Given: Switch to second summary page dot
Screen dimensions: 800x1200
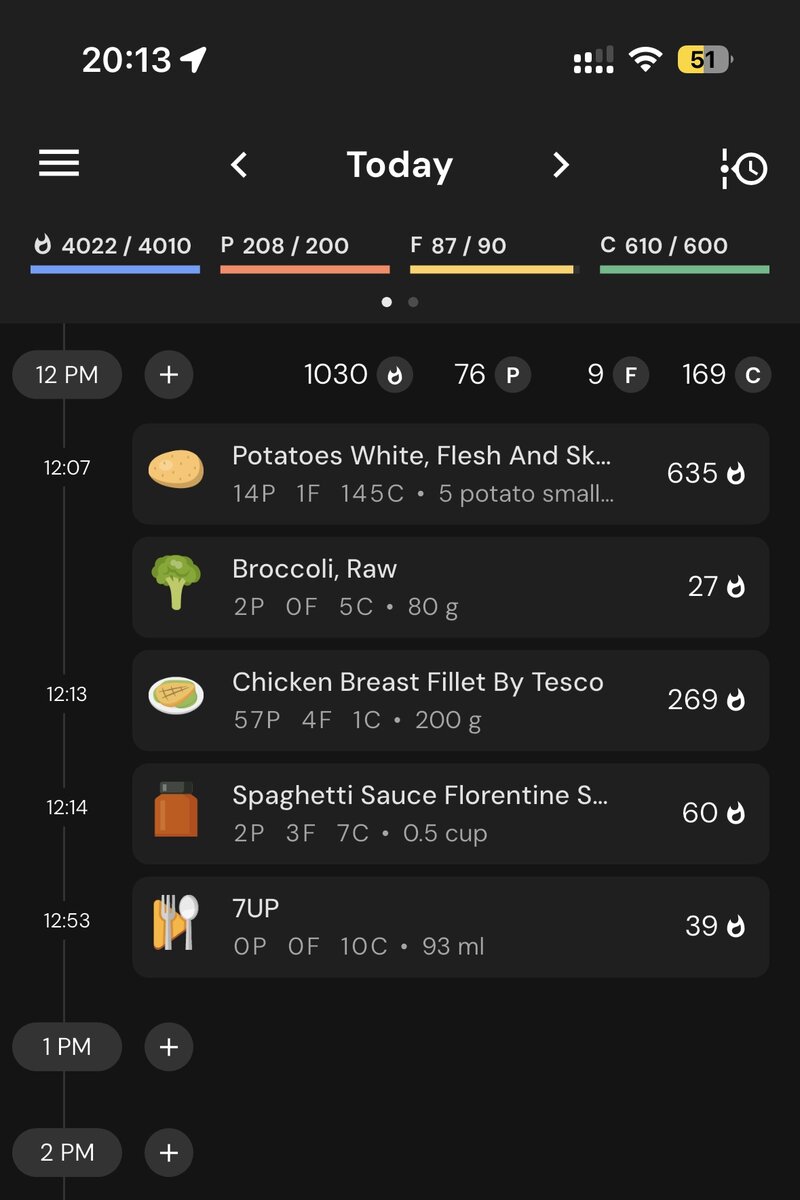Looking at the screenshot, I should pyautogui.click(x=413, y=302).
